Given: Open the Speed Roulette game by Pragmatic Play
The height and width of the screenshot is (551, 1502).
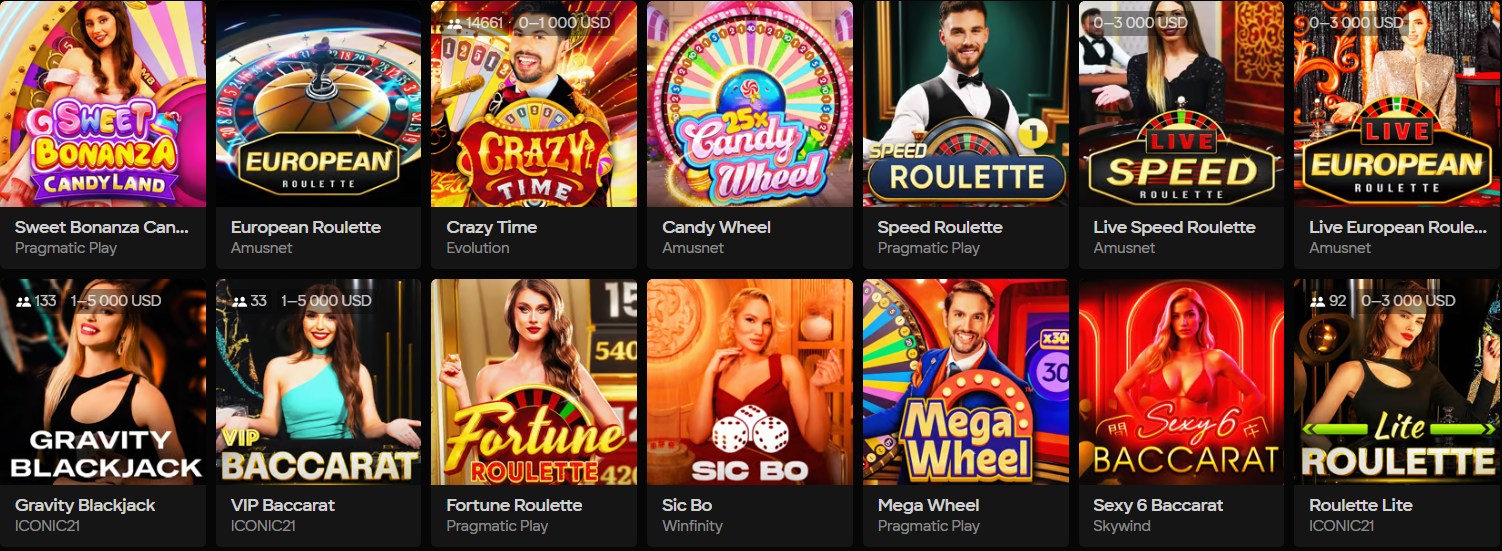Looking at the screenshot, I should pos(966,104).
